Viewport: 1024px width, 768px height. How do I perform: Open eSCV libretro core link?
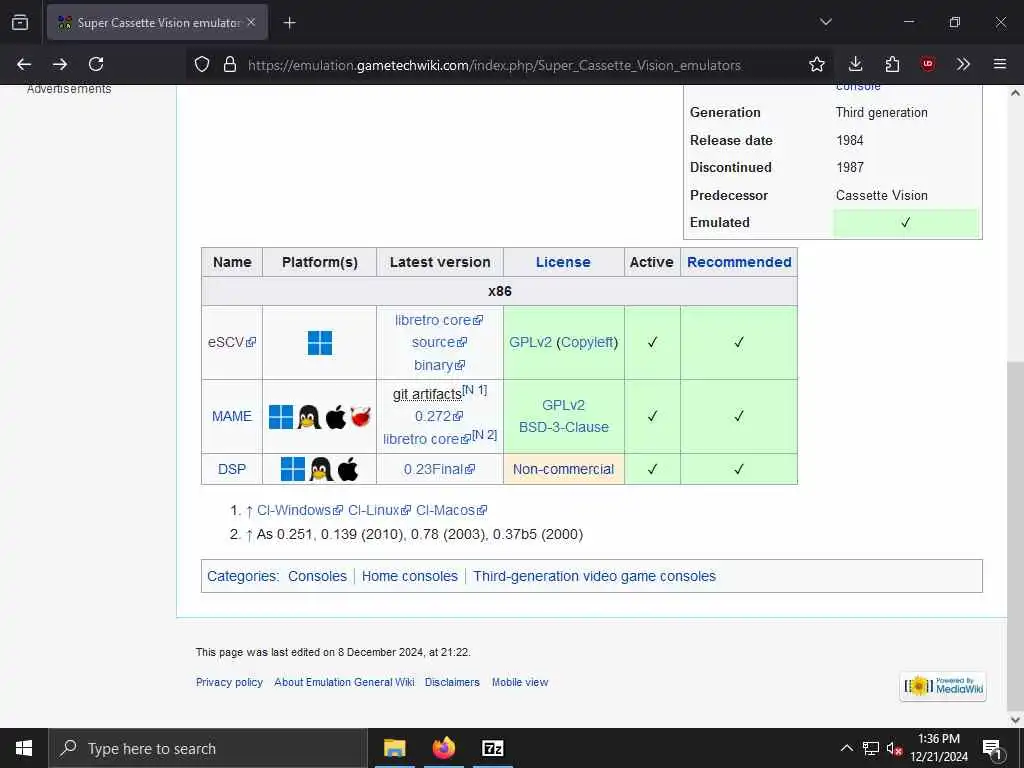[x=439, y=320]
